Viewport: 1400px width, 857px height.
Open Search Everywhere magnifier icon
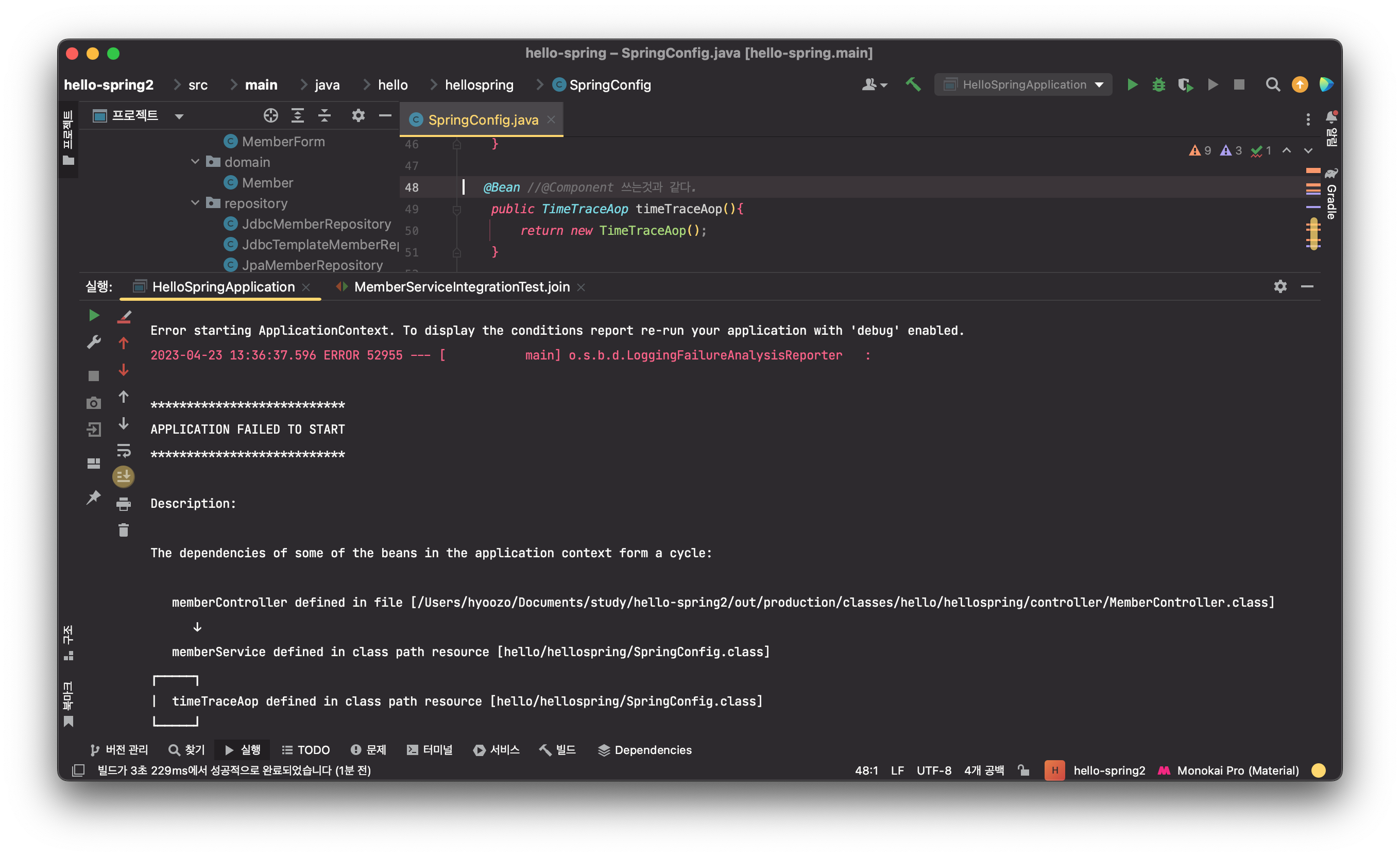pos(1273,84)
